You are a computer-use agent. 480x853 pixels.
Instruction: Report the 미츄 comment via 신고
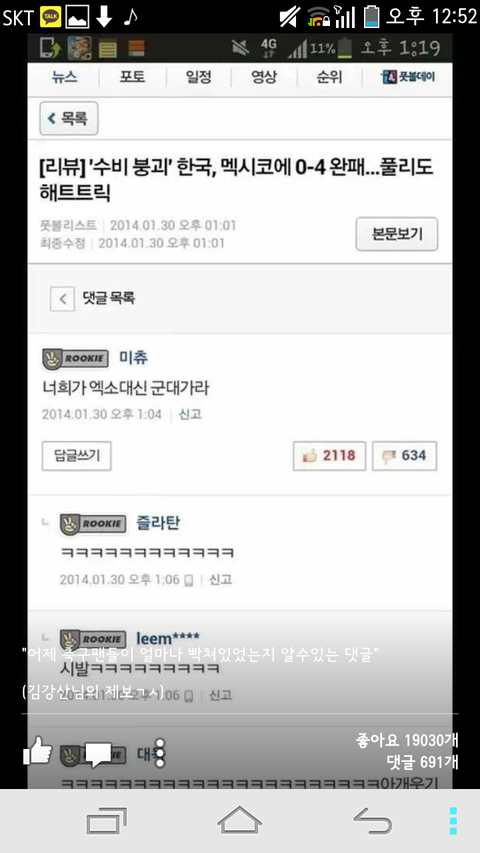[x=190, y=415]
